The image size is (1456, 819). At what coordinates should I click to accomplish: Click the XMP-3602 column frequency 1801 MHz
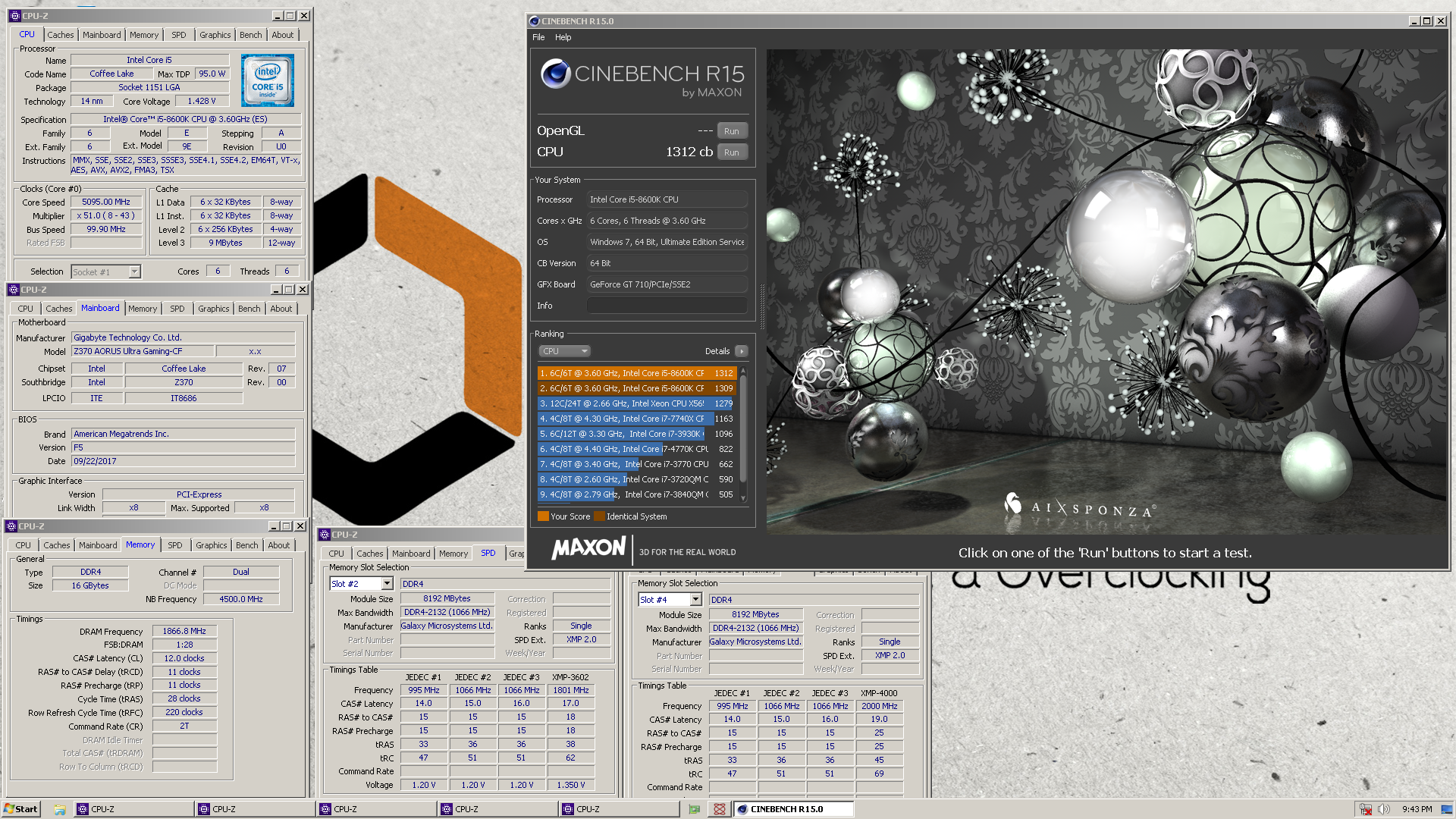570,690
